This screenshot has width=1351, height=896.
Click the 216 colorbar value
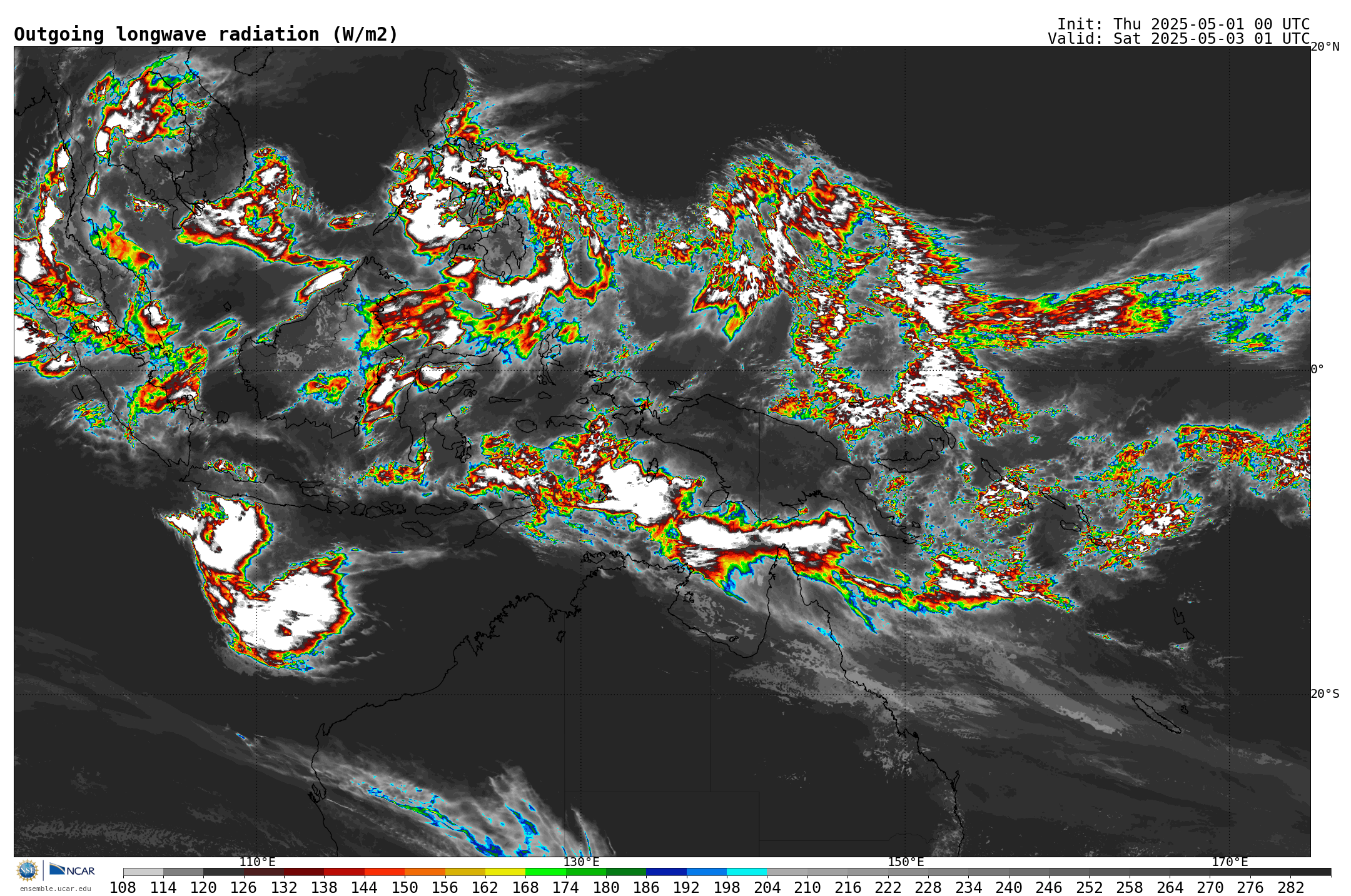point(848,887)
